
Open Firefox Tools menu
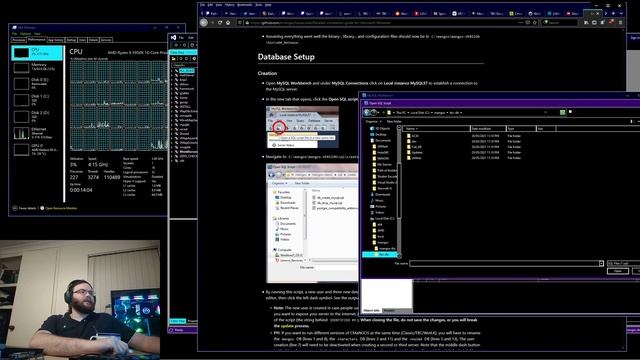tap(258, 5)
